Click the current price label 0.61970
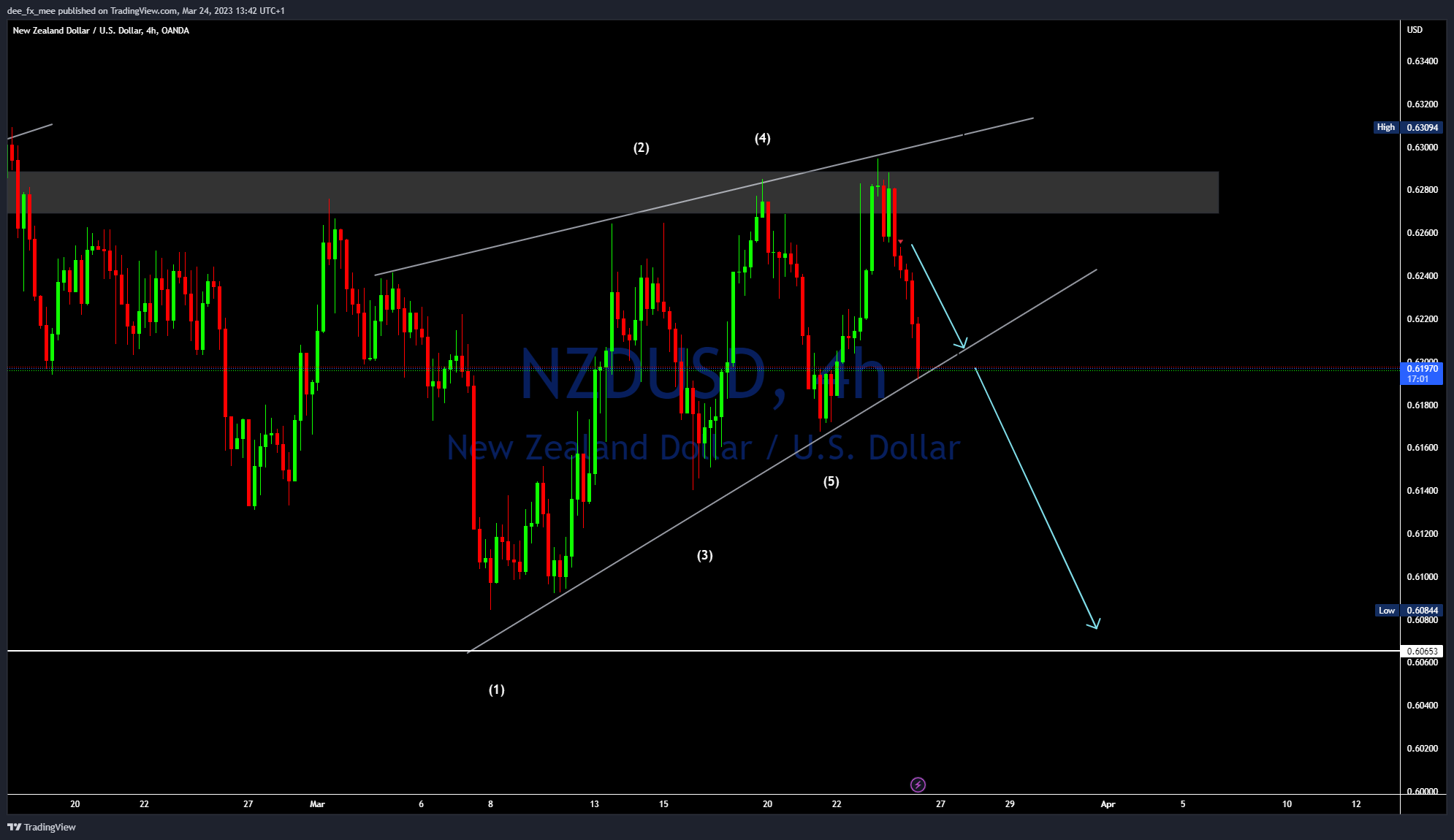 (x=1422, y=373)
